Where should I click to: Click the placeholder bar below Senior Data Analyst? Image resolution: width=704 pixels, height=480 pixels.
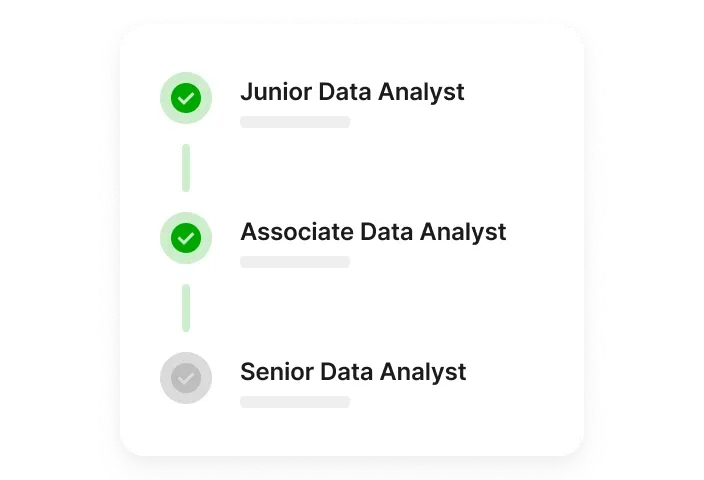[x=295, y=402]
